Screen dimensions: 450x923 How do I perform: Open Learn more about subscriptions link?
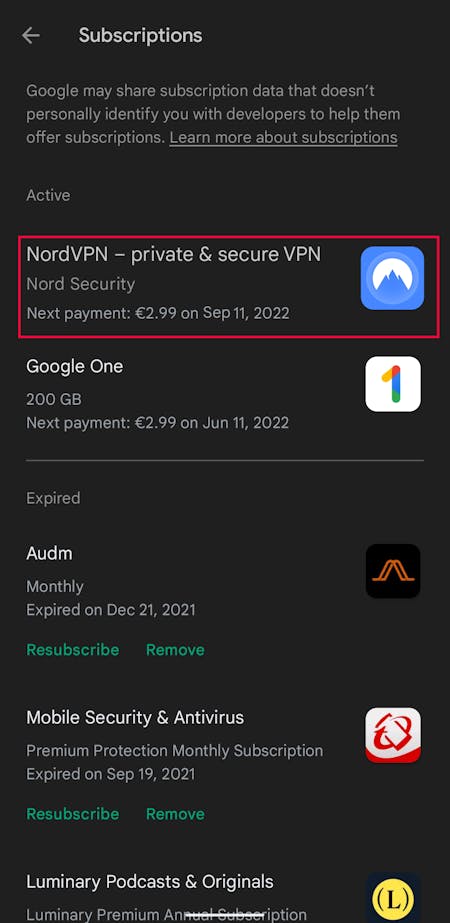coord(283,138)
